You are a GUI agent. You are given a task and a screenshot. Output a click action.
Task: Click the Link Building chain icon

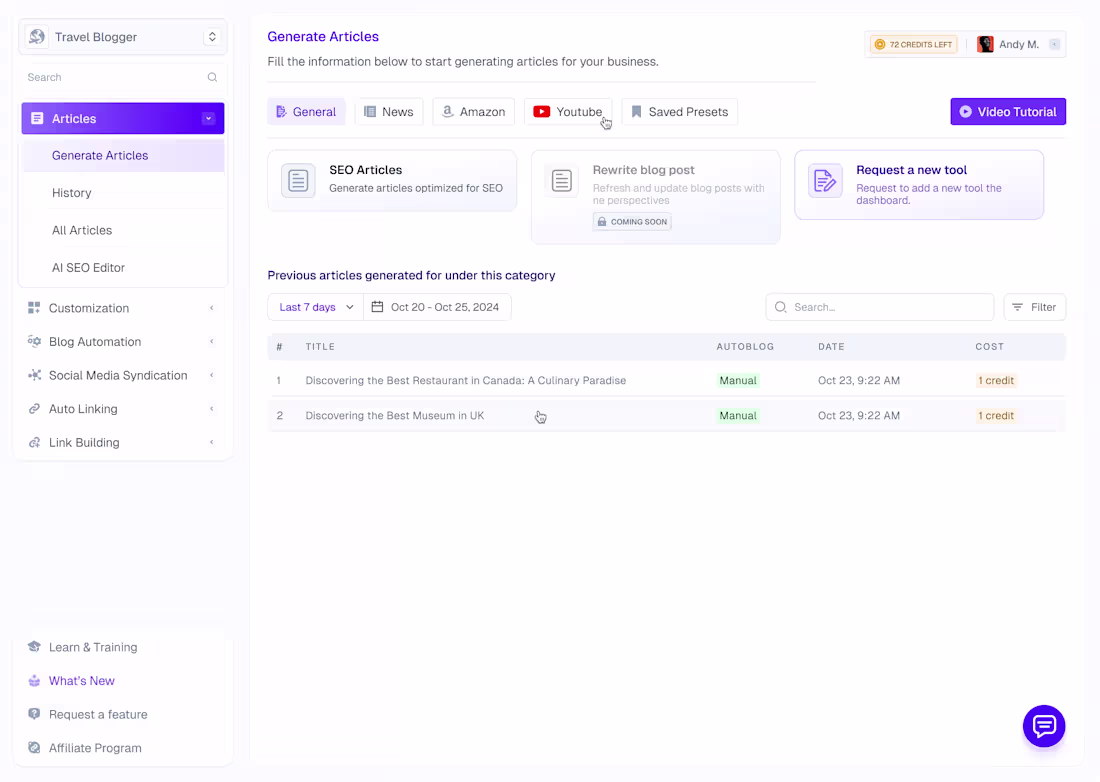(33, 442)
